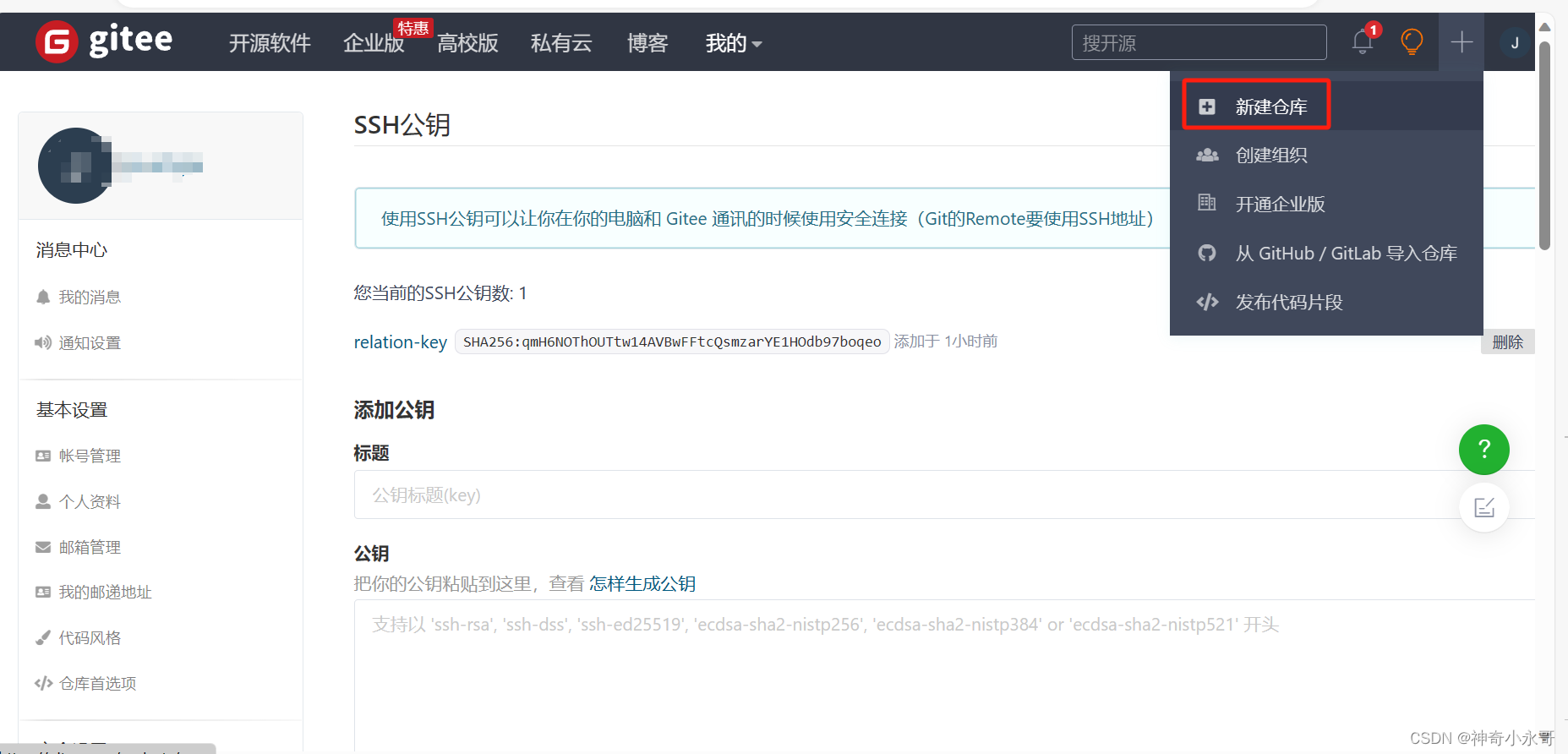Open the user avatar J menu
The height and width of the screenshot is (754, 1568).
(x=1515, y=42)
